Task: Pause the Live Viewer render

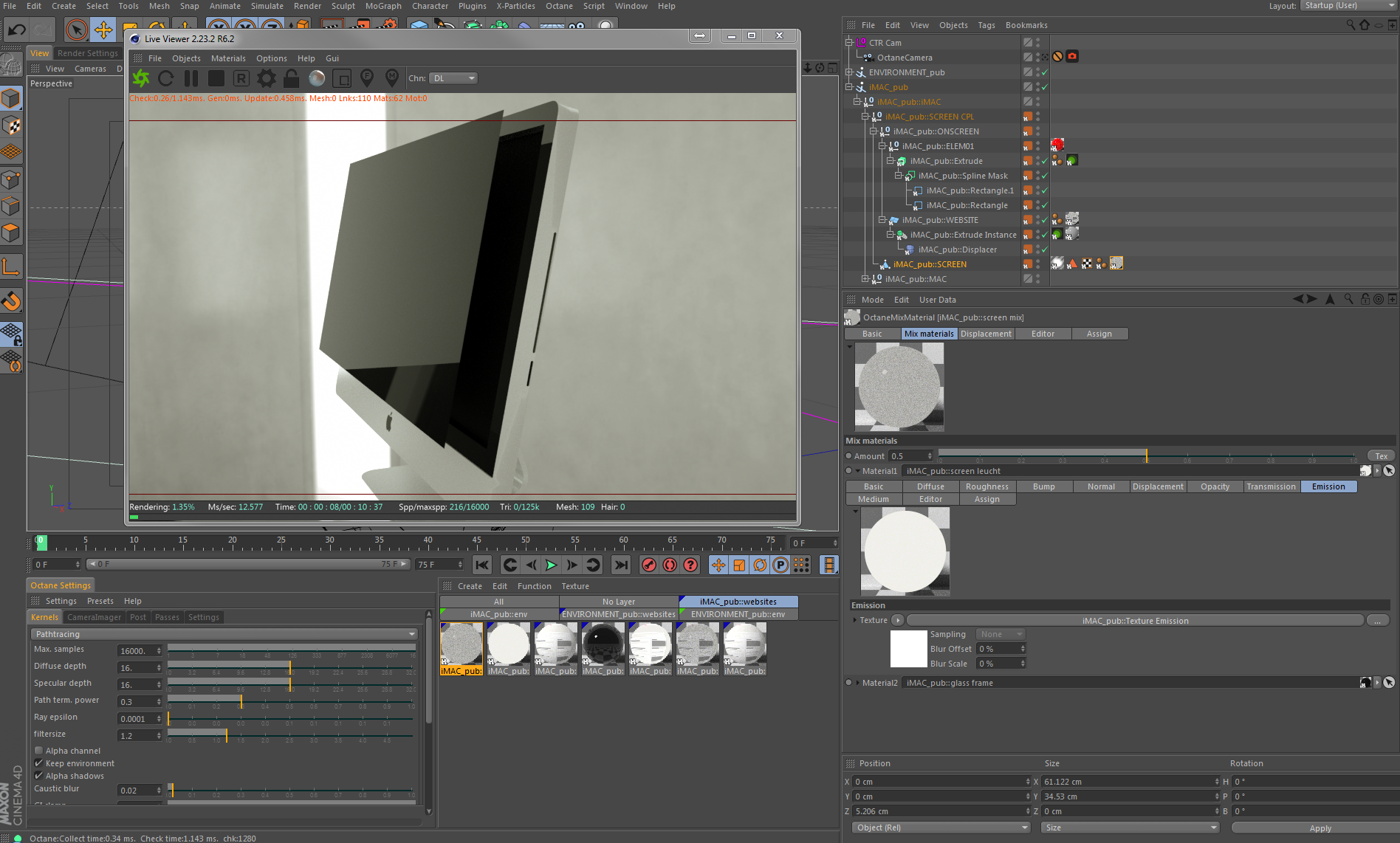Action: 191,78
